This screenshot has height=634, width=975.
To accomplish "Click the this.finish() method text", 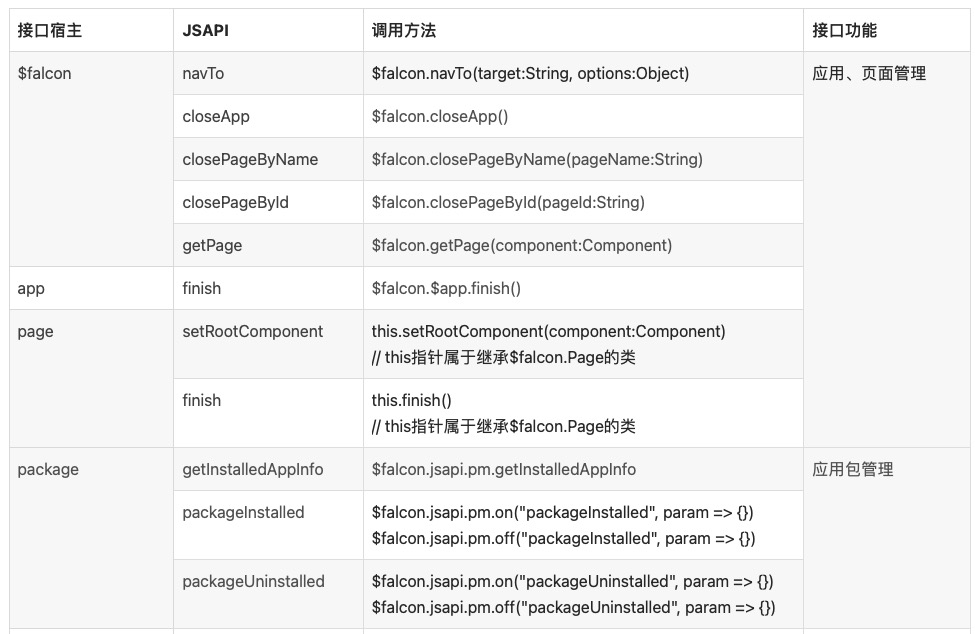I will [412, 400].
